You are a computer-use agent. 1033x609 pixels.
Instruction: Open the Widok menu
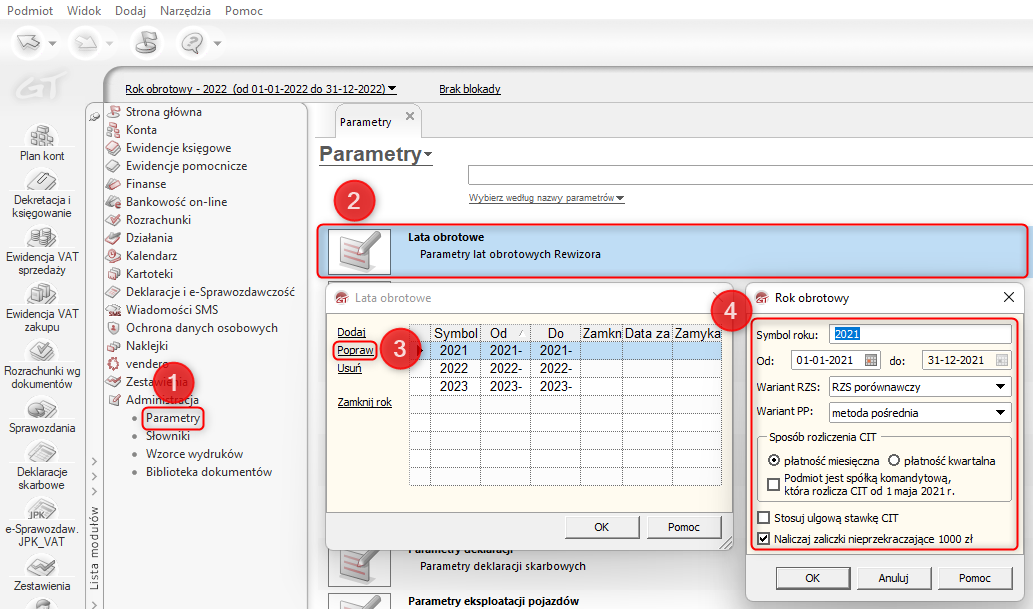(84, 11)
